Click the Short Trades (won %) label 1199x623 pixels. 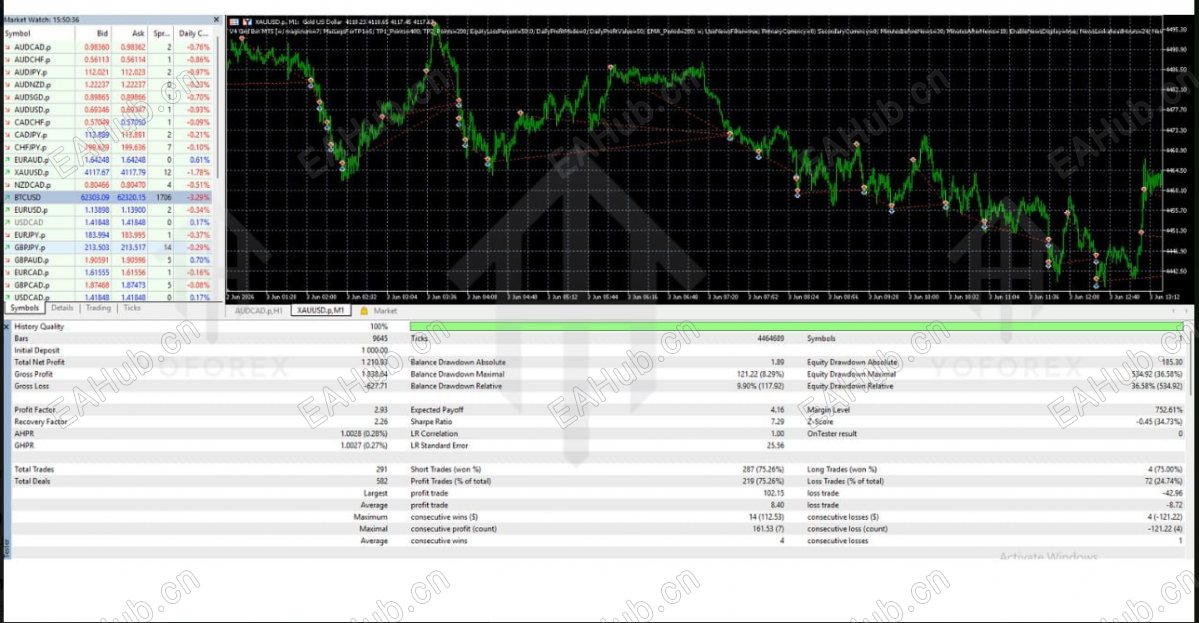pos(446,469)
